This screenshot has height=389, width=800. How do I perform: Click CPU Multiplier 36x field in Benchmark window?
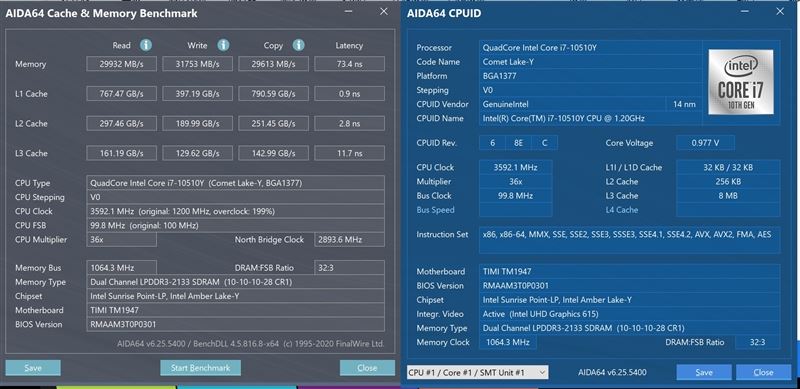click(121, 239)
